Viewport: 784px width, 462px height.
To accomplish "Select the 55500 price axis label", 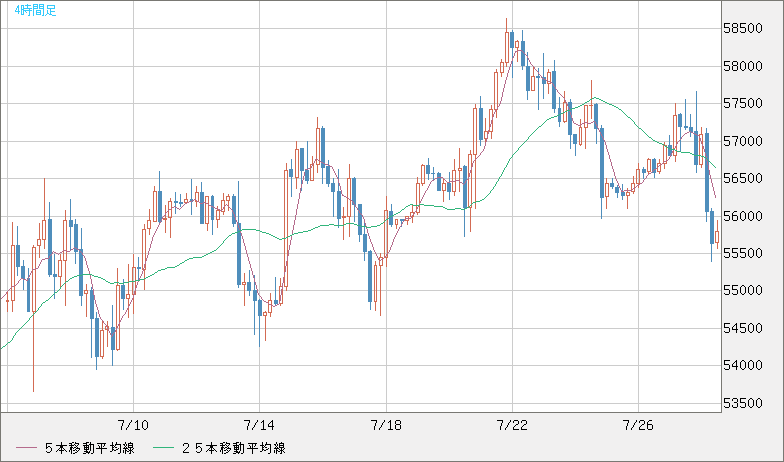I will click(x=743, y=253).
